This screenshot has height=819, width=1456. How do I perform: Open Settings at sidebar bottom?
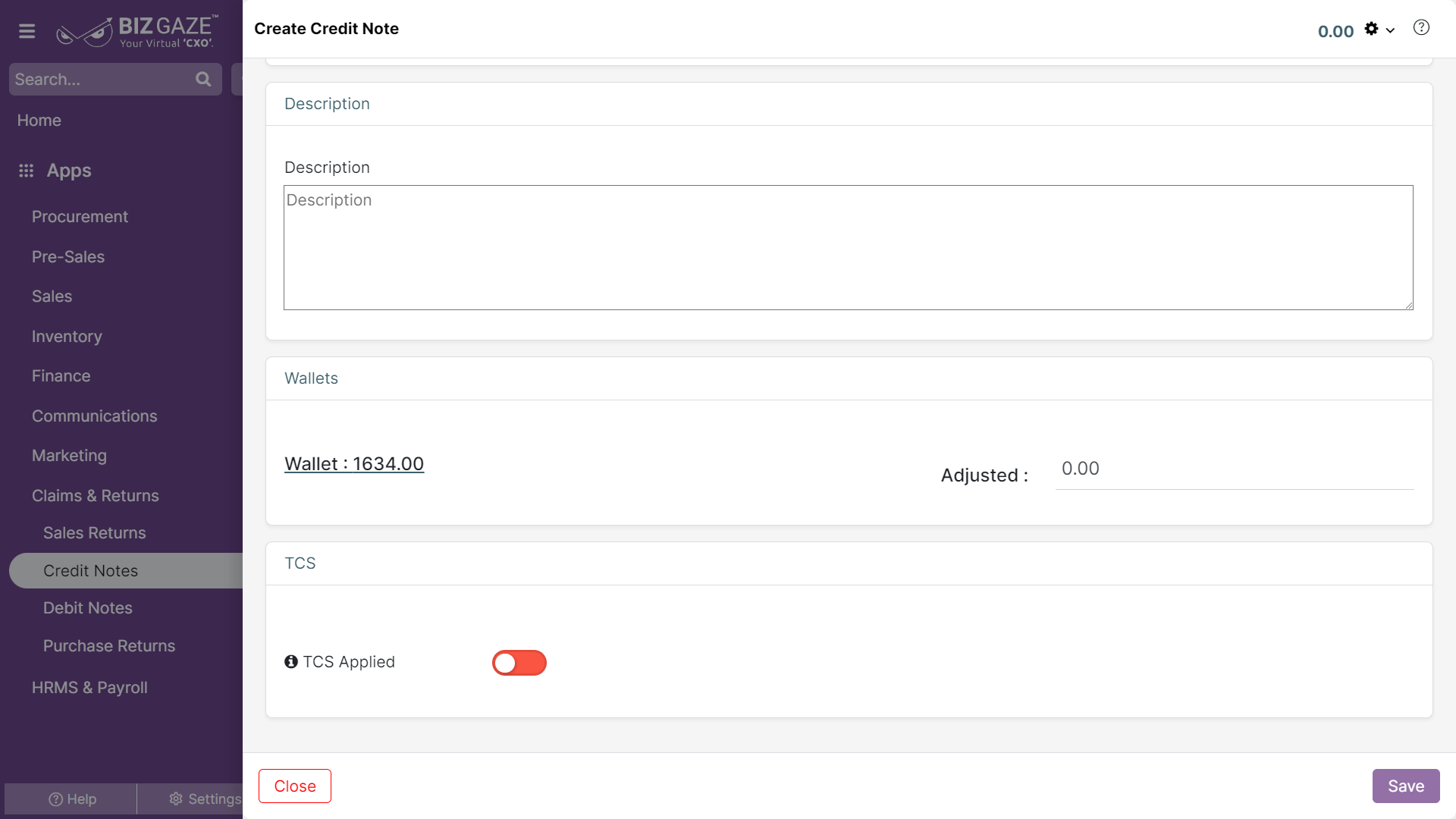coord(205,799)
